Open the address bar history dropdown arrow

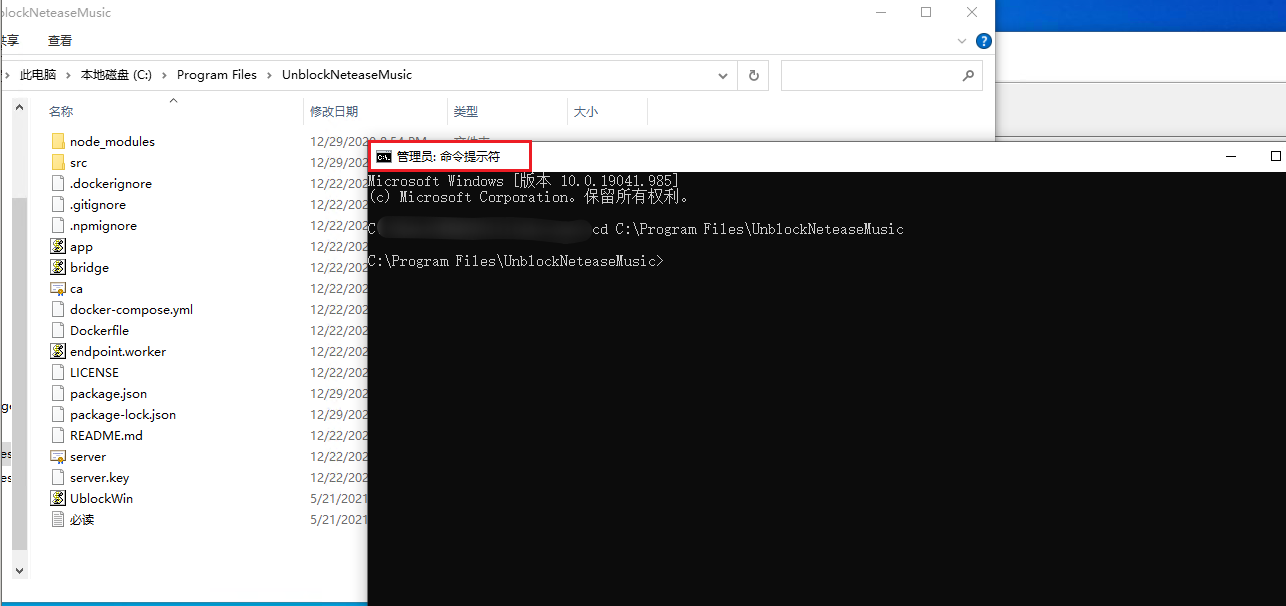[722, 75]
